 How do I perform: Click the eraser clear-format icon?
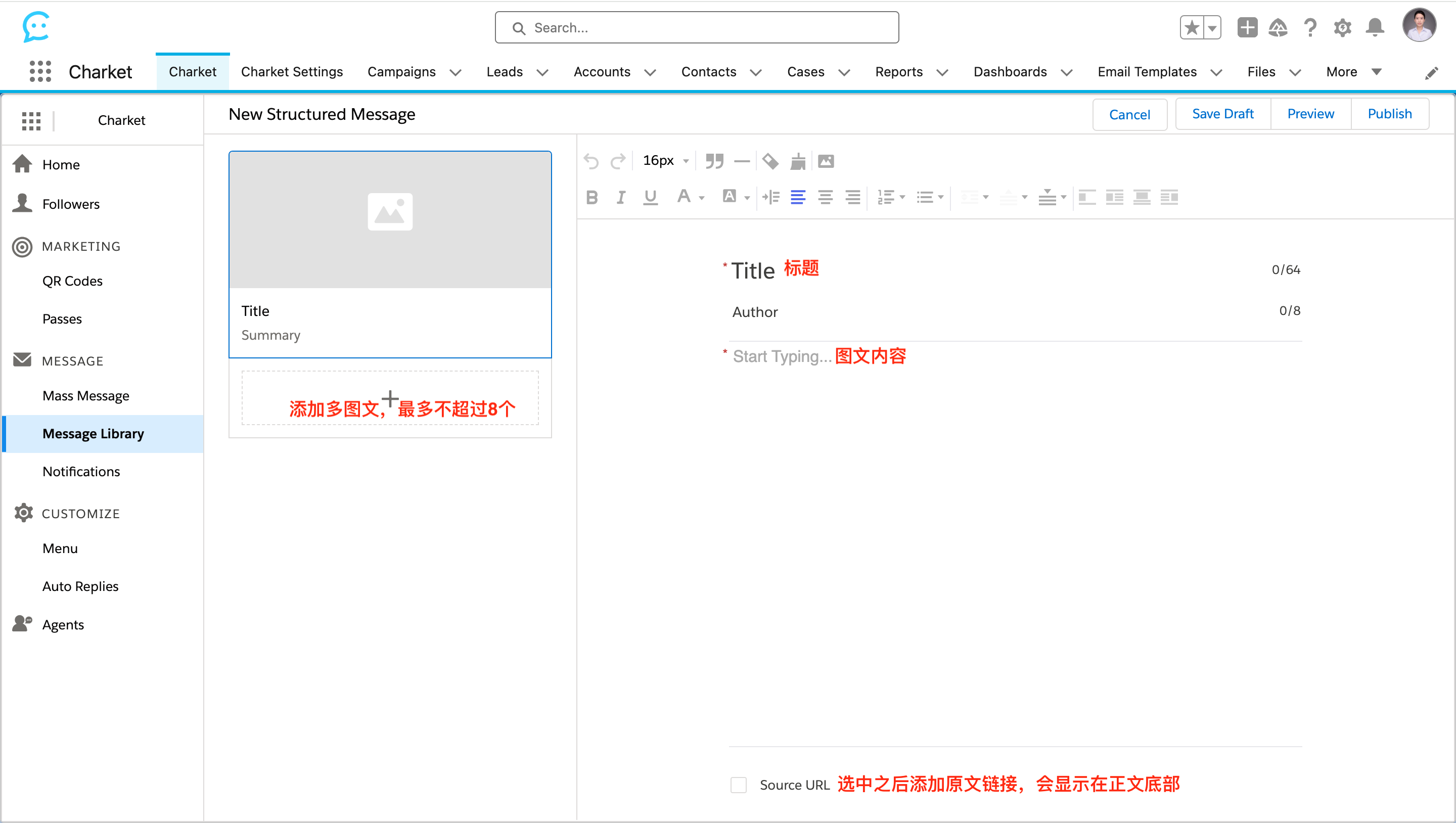[x=770, y=162]
